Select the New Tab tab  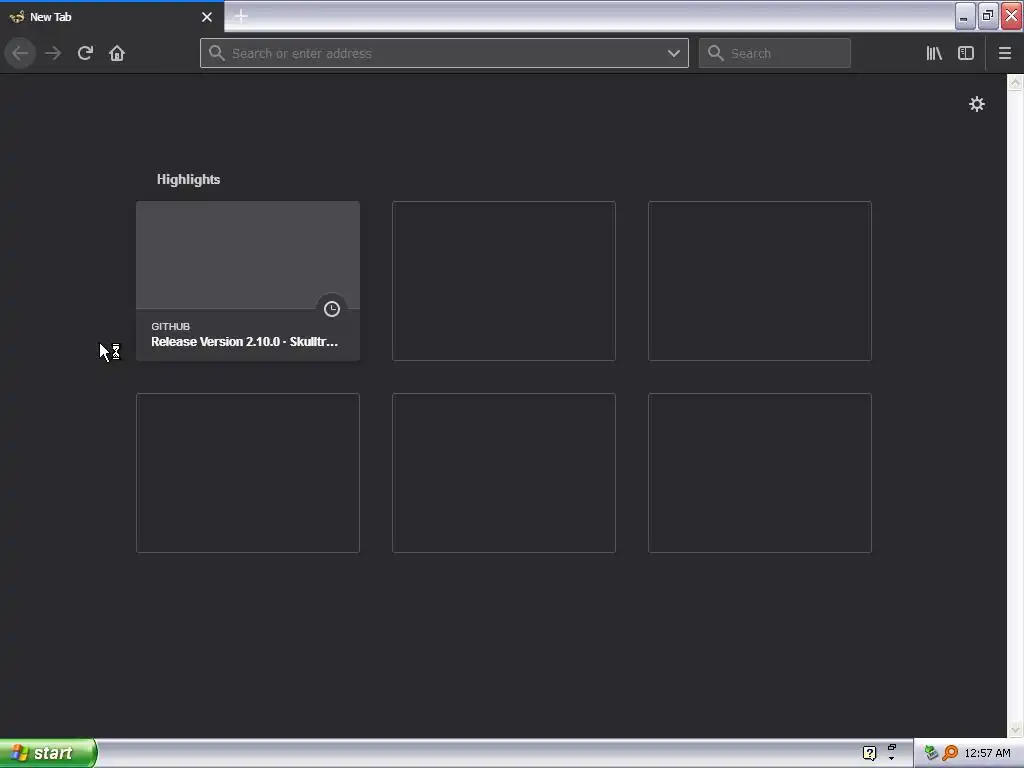[112, 17]
